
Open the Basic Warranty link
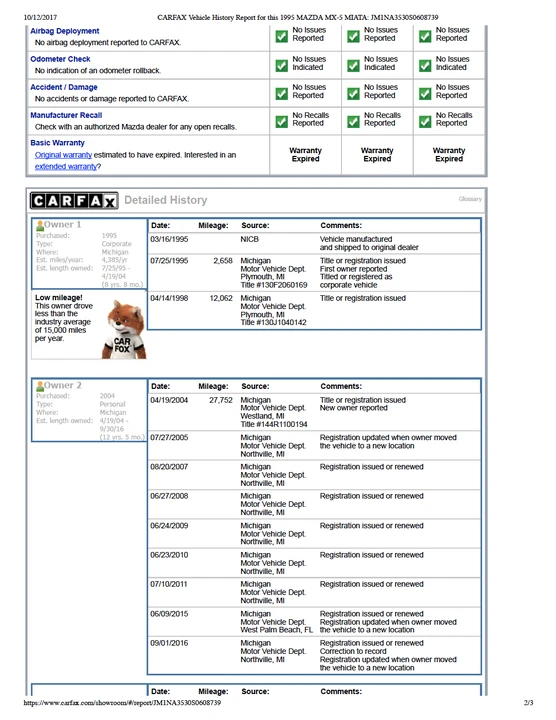tap(57, 143)
